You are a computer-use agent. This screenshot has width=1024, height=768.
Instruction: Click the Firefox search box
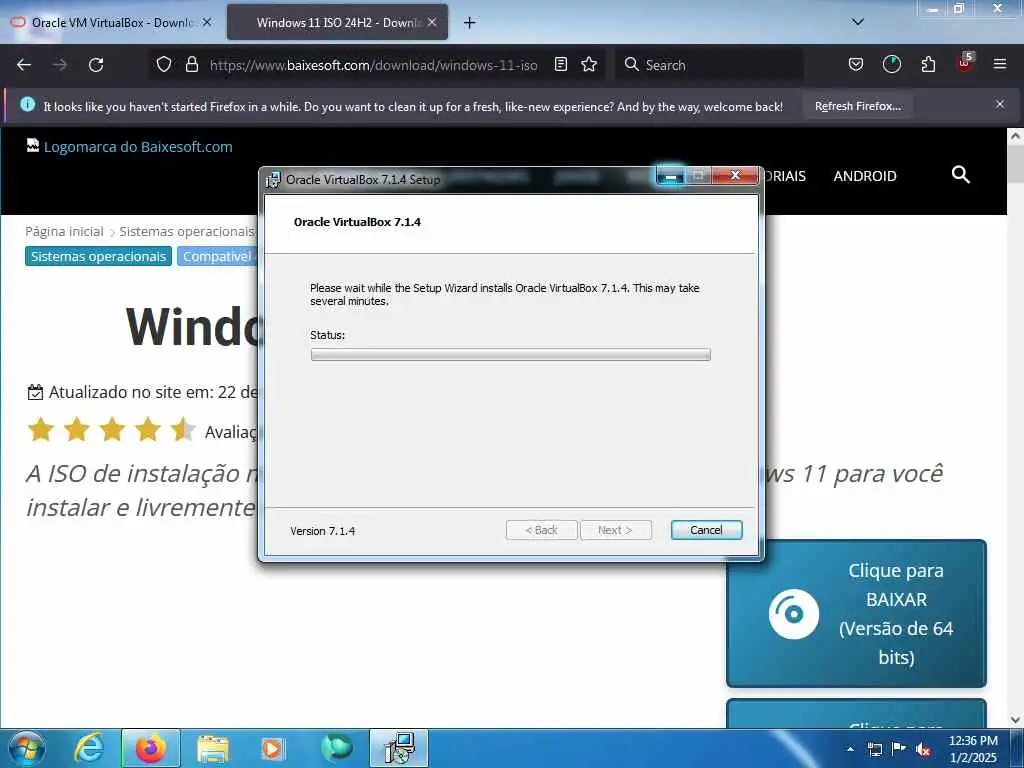(x=709, y=65)
